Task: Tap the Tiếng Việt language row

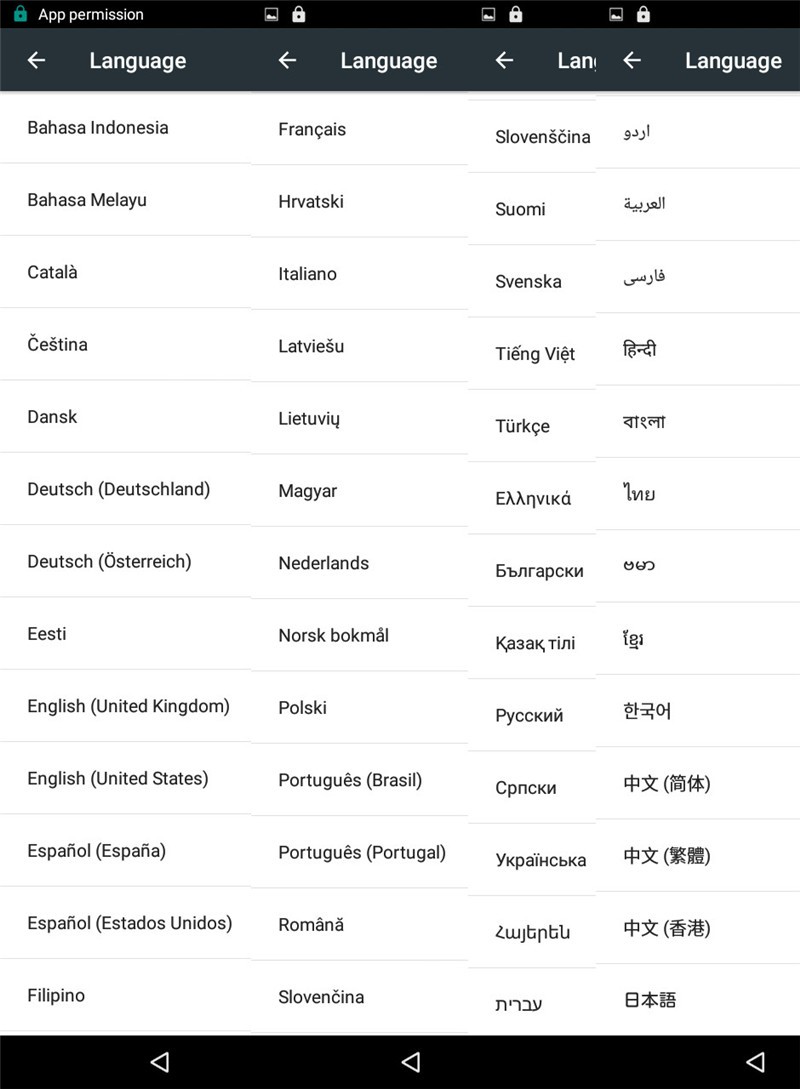Action: [534, 354]
